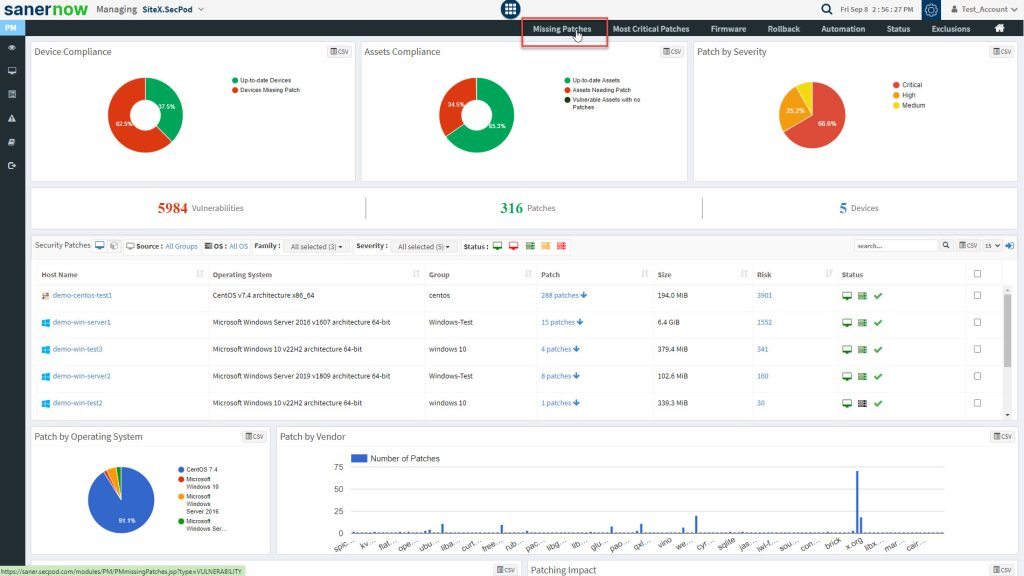Click the logout icon in left sidebar
Viewport: 1024px width, 576px height.
click(x=12, y=165)
